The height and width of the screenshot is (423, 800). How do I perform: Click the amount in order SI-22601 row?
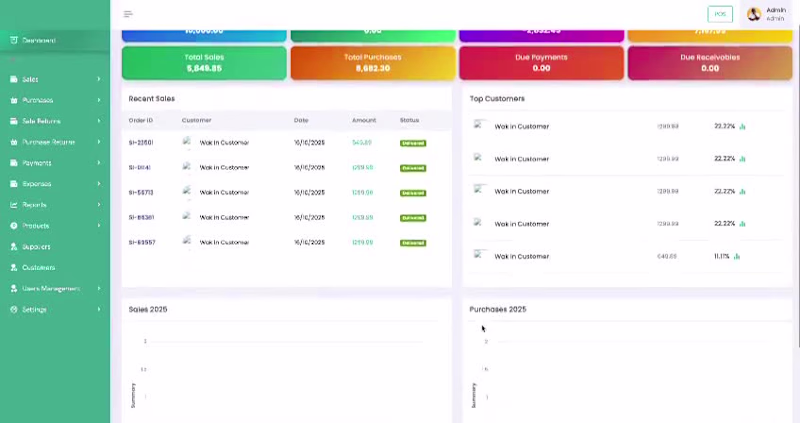(362, 142)
